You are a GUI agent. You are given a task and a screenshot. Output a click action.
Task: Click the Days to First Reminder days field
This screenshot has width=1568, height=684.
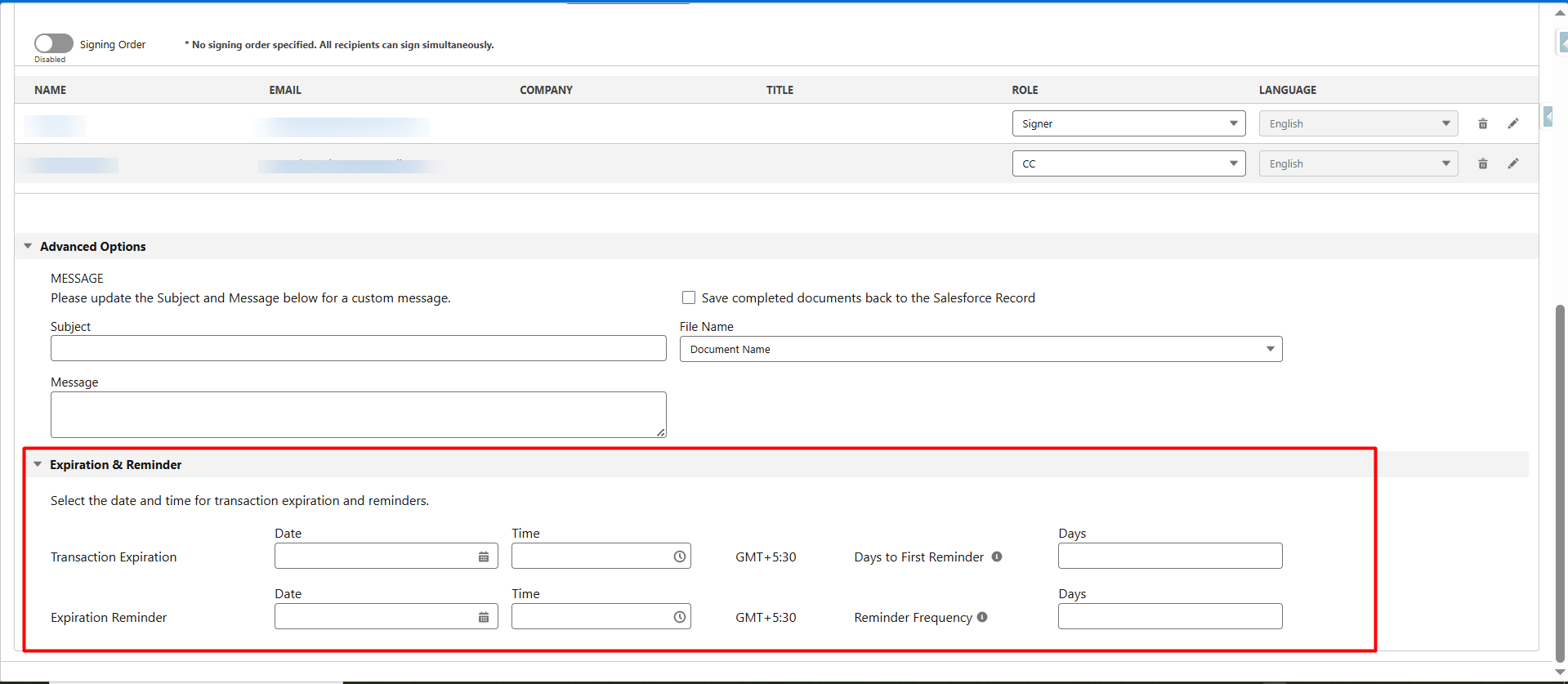click(x=1169, y=556)
